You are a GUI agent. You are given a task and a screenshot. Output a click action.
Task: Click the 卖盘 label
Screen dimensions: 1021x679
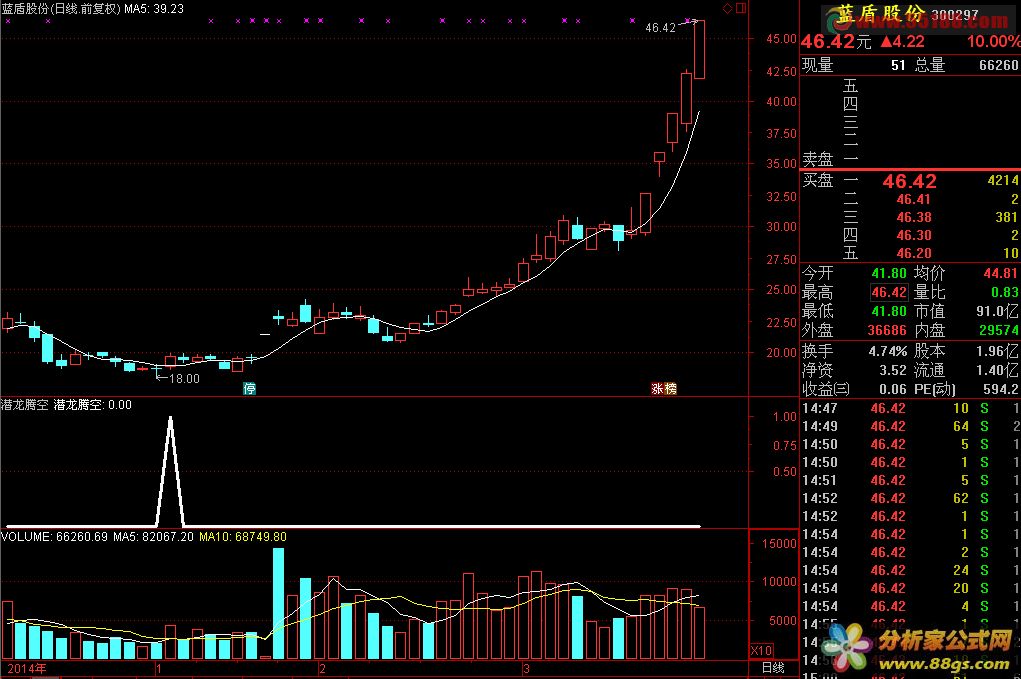pyautogui.click(x=818, y=159)
